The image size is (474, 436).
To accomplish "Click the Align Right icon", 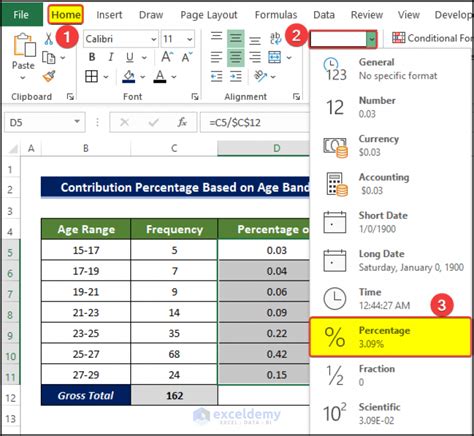I will click(255, 57).
